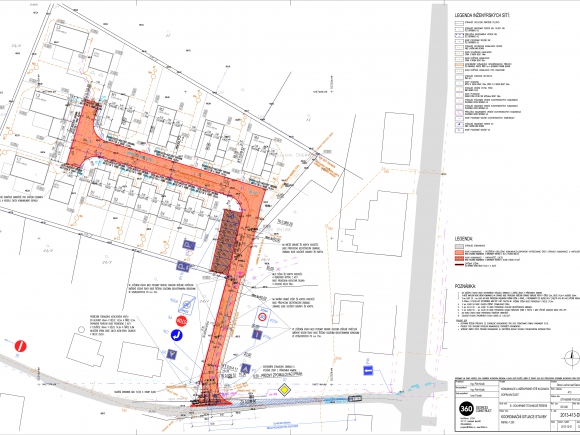Click the POZNÁMKA notes heading

click(465, 286)
